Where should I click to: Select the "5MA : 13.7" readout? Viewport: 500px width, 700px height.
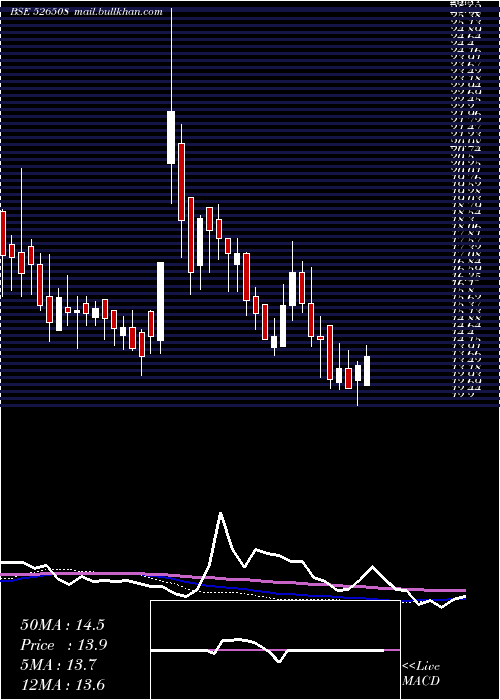[x=58, y=665]
